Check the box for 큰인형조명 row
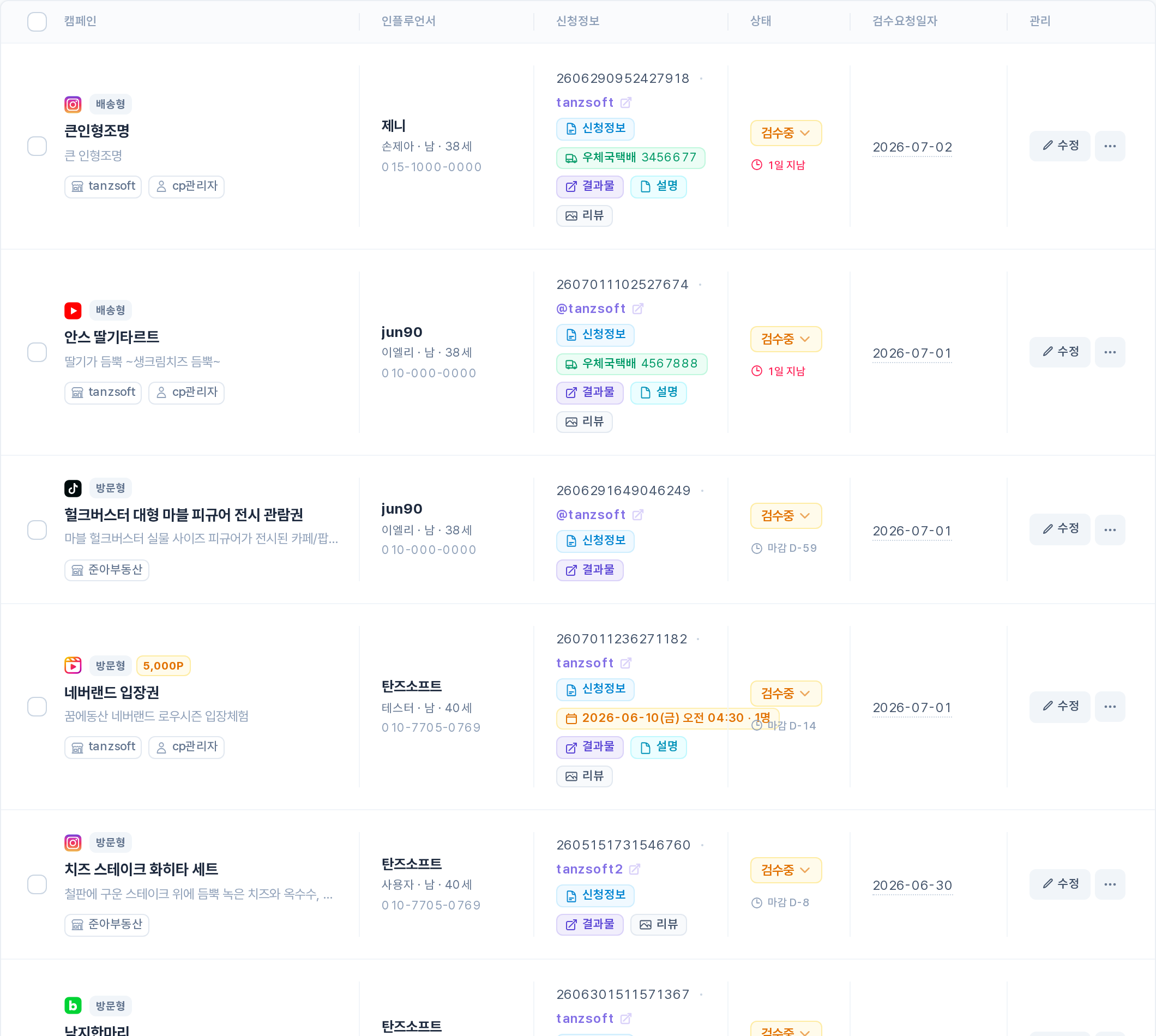Image resolution: width=1156 pixels, height=1036 pixels. (x=37, y=146)
